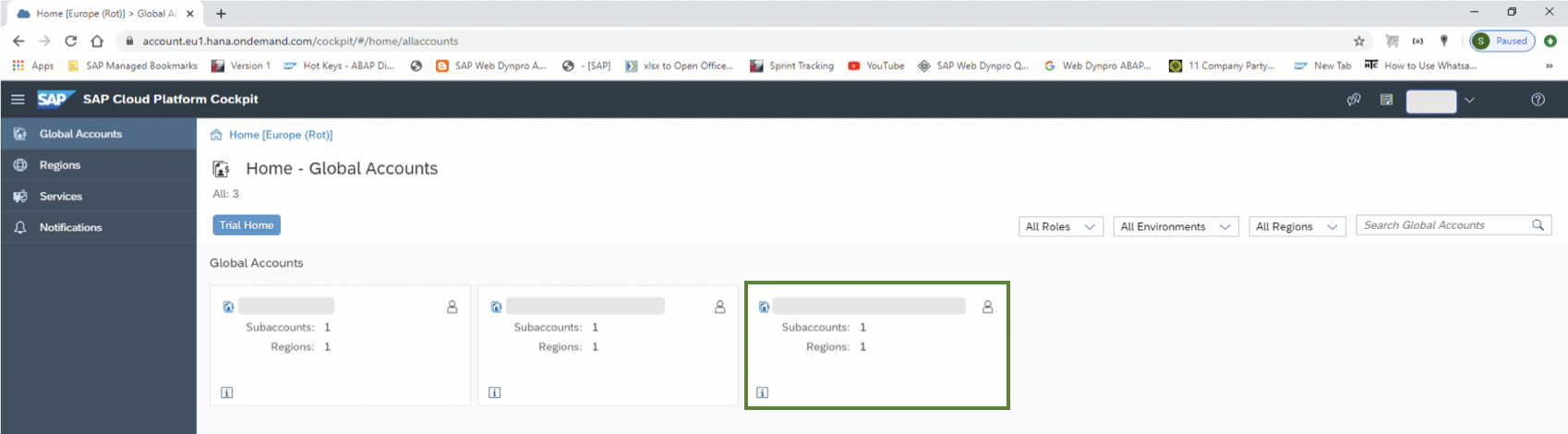The image size is (1568, 434).
Task: Go back using the browser back arrow
Action: click(x=18, y=41)
